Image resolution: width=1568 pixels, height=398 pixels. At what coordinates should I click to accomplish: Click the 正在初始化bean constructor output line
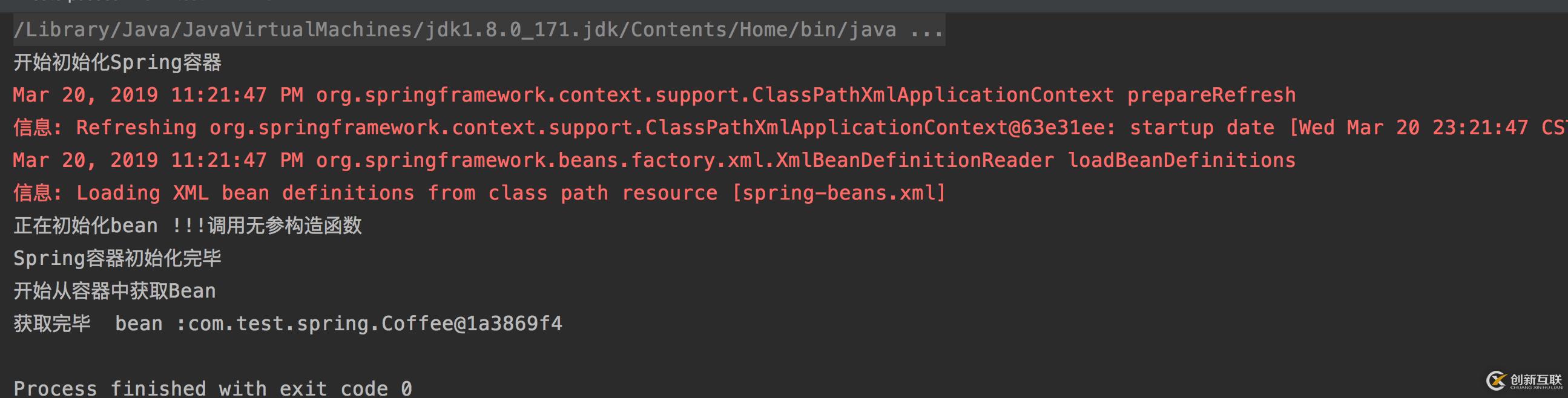(x=188, y=226)
